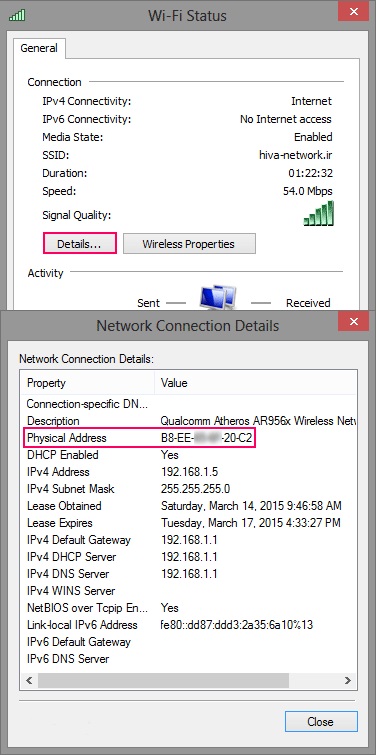Open Wireless Properties
The width and height of the screenshot is (376, 755).
pos(189,244)
